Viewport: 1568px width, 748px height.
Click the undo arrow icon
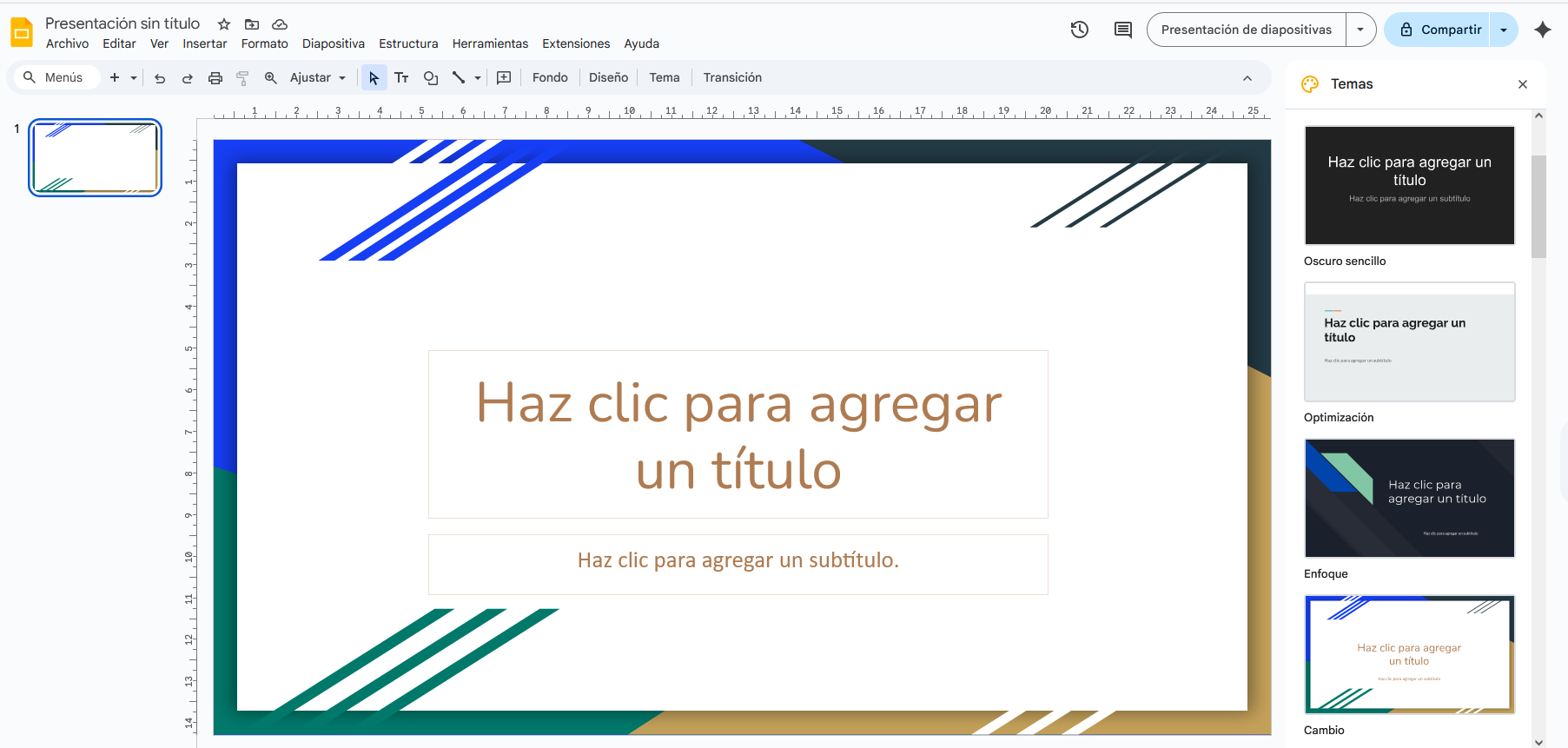tap(160, 78)
